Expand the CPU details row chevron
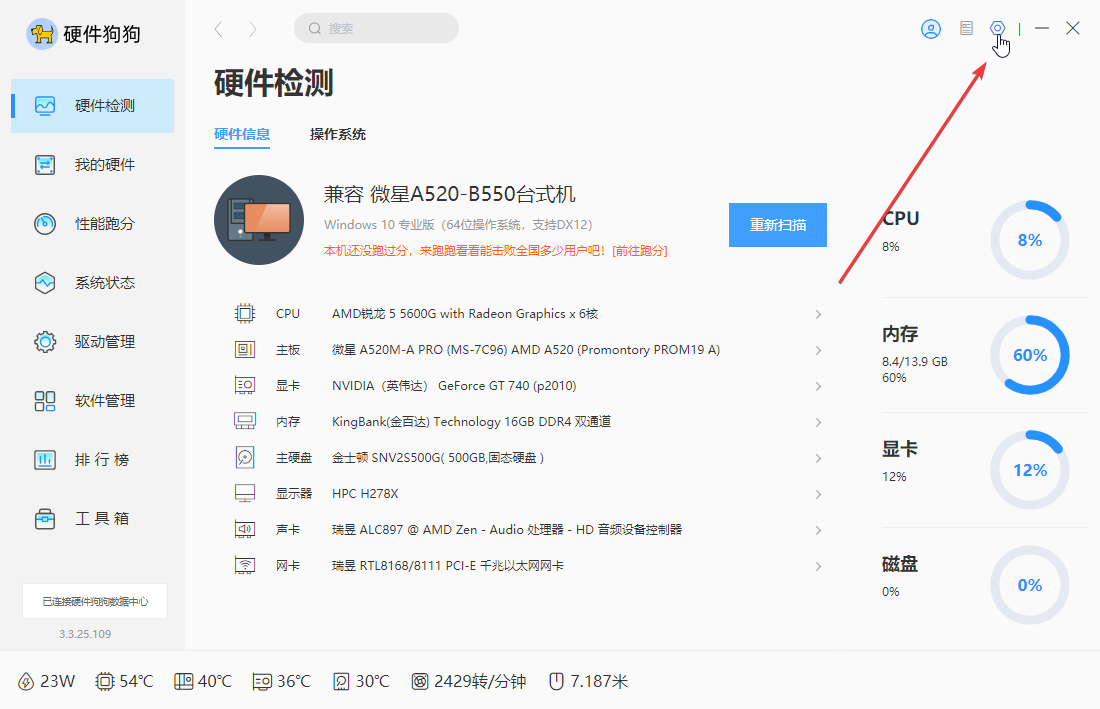The height and width of the screenshot is (709, 1100). point(818,314)
